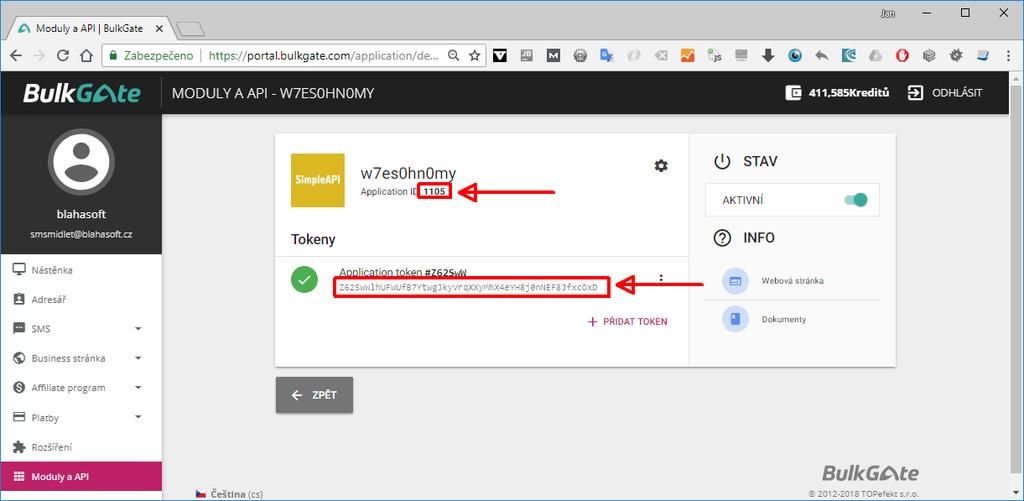Click ODHLÁSIT to log out

[x=945, y=93]
